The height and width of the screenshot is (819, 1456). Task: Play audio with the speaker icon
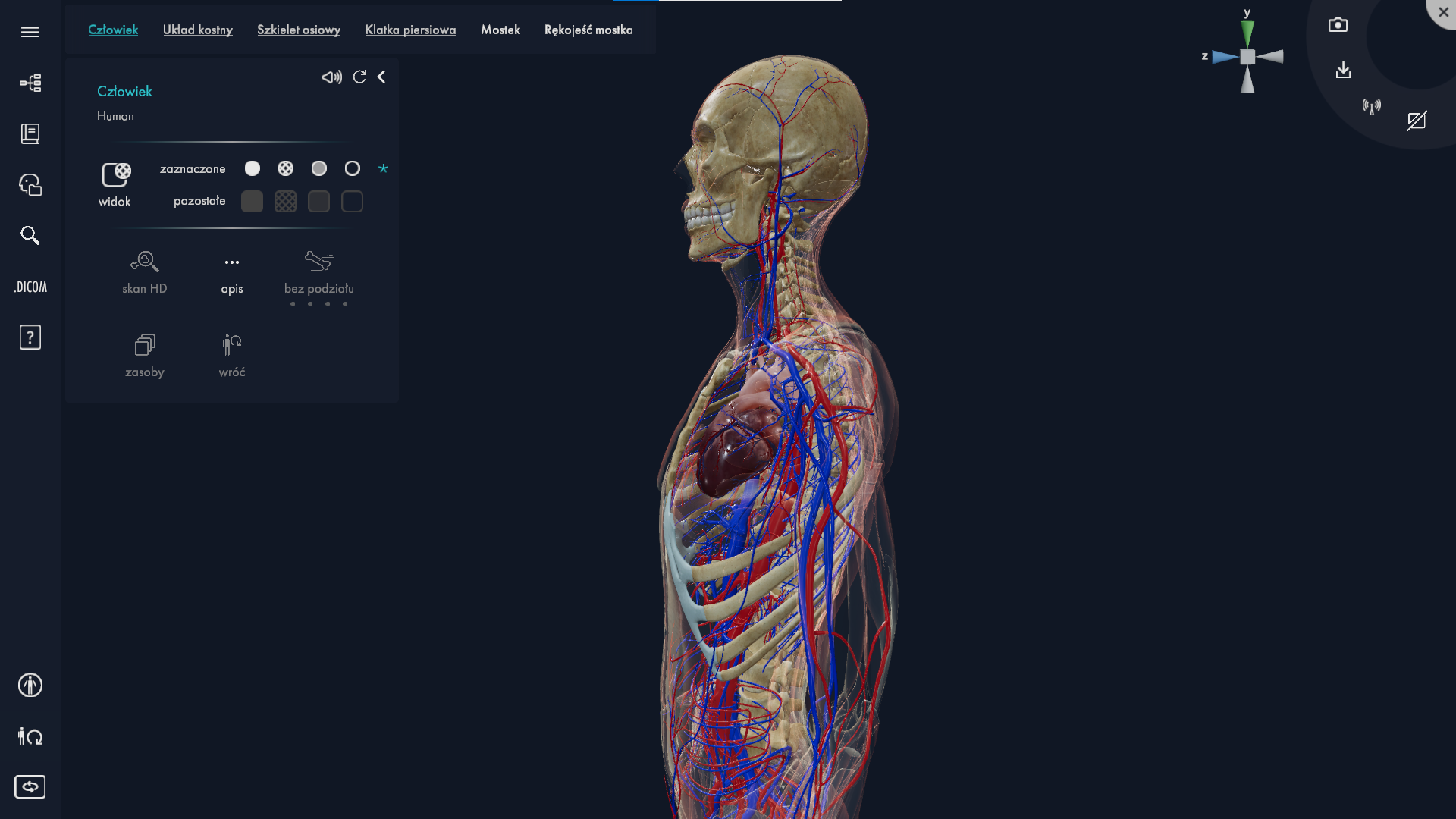331,77
